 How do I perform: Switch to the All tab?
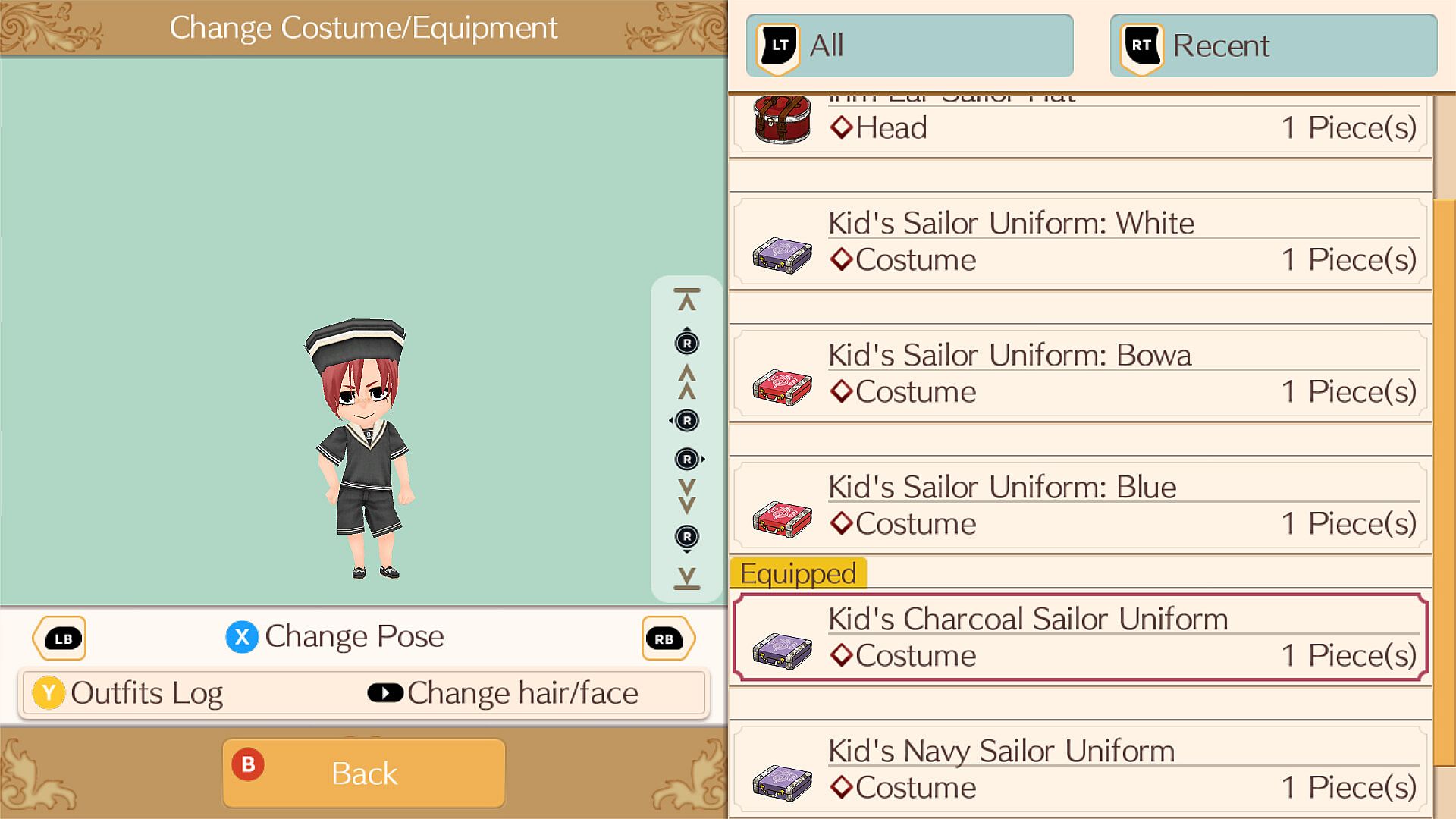pos(909,45)
